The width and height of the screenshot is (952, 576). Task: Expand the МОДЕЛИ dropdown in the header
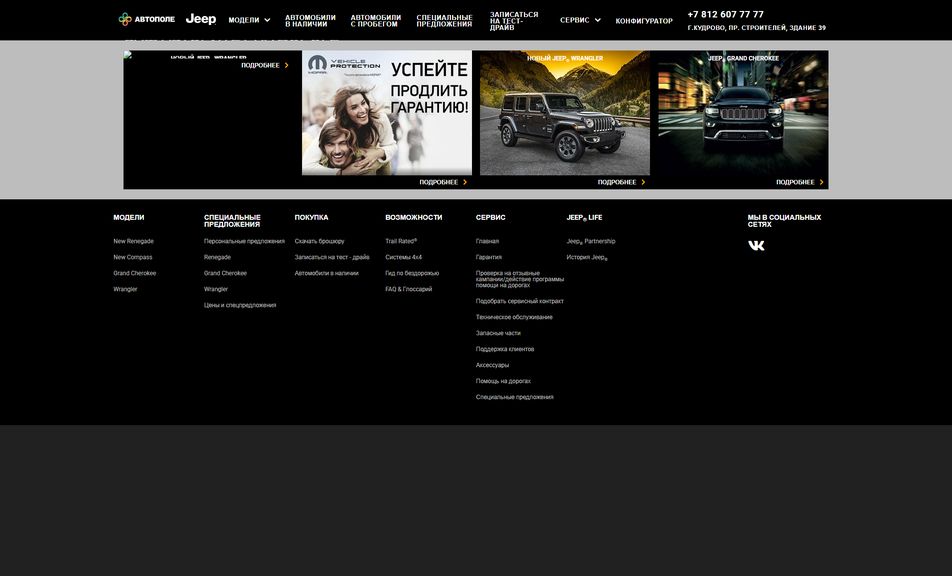250,20
